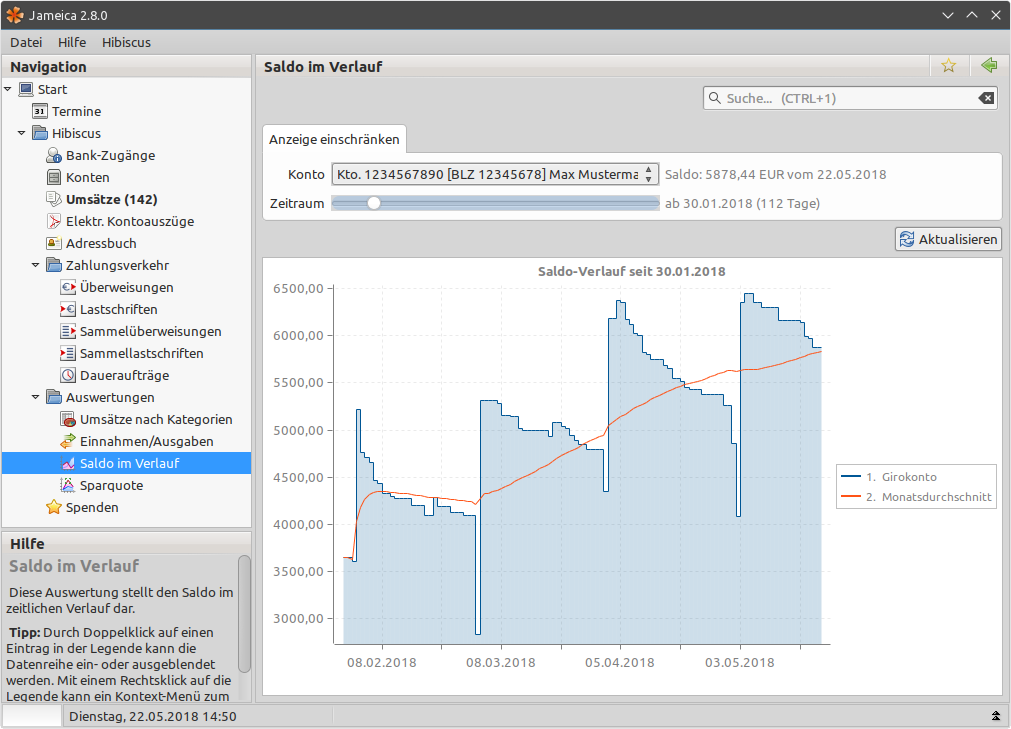The image size is (1011, 729).
Task: Click the Umsätze nach Kategorien icon
Action: coord(68,419)
